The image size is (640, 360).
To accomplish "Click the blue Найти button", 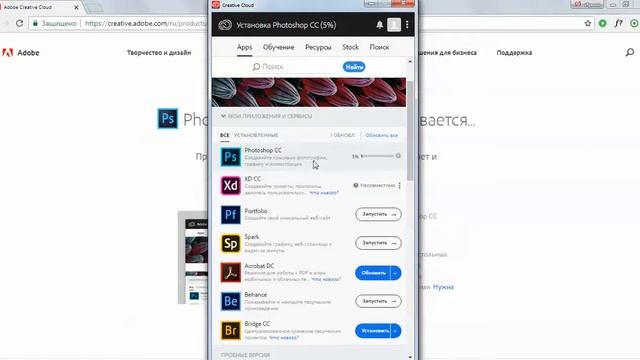I will click(x=354, y=67).
